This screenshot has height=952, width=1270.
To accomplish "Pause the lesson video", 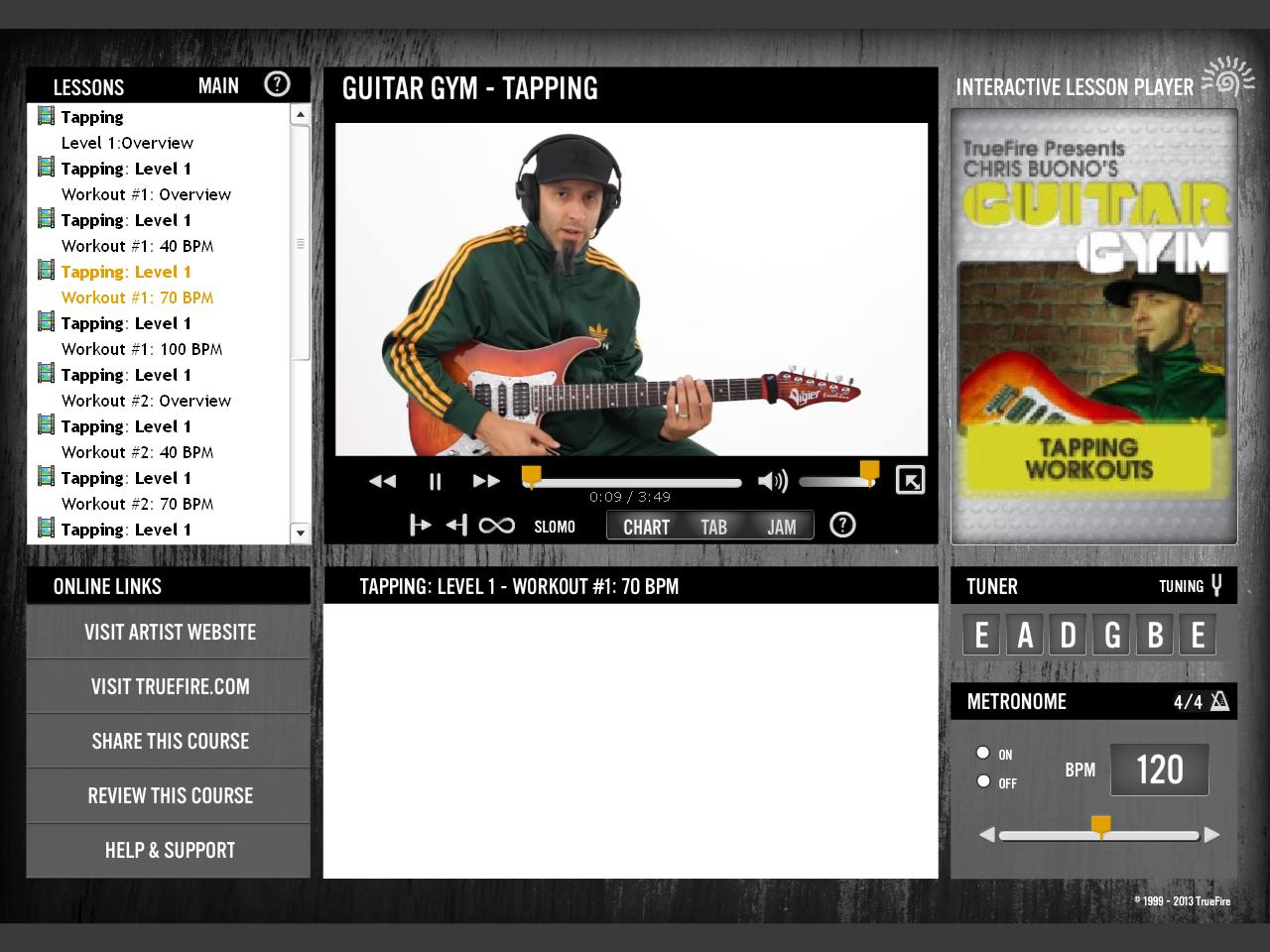I will point(435,481).
